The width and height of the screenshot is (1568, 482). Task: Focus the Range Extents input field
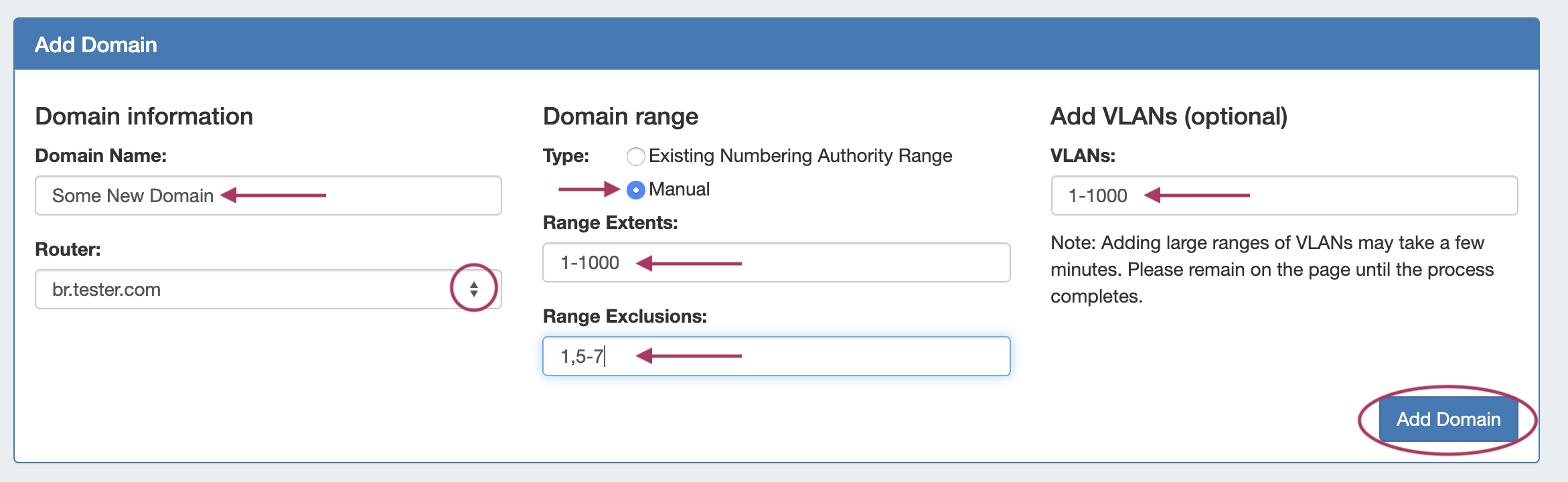(775, 262)
